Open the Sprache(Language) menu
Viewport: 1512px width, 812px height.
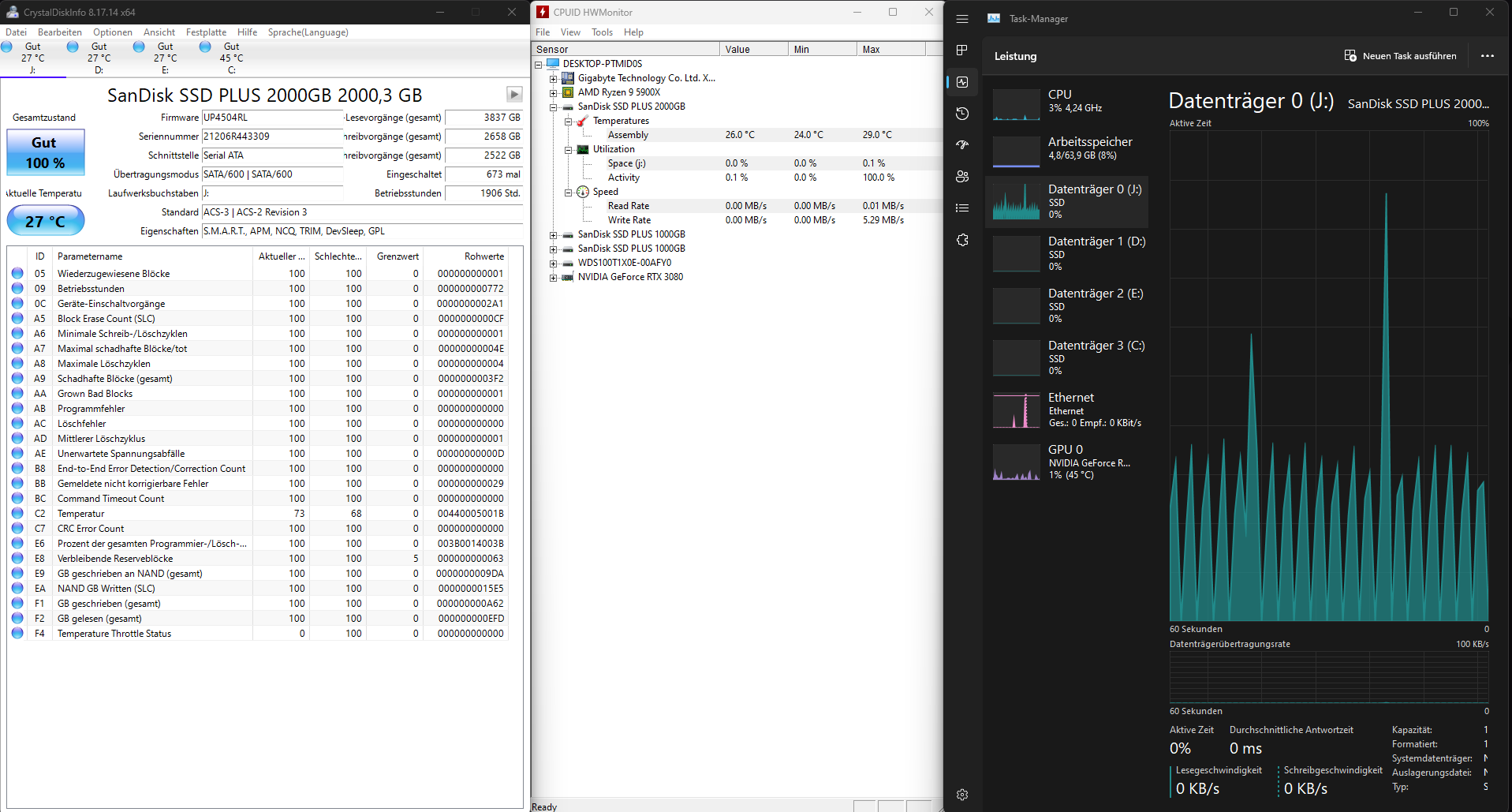click(x=308, y=32)
